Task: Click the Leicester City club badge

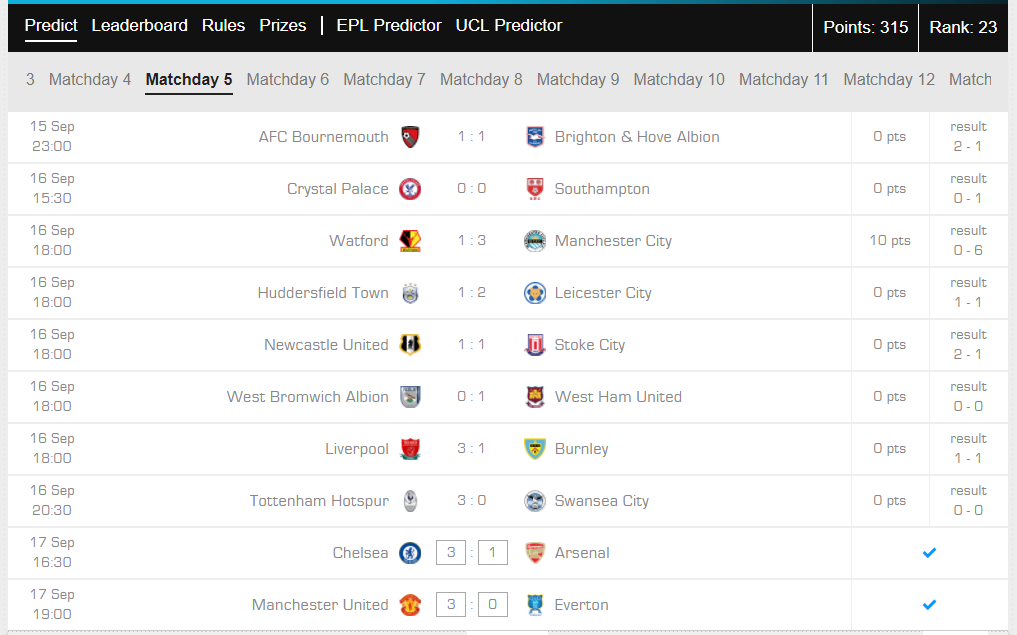Action: pyautogui.click(x=534, y=293)
